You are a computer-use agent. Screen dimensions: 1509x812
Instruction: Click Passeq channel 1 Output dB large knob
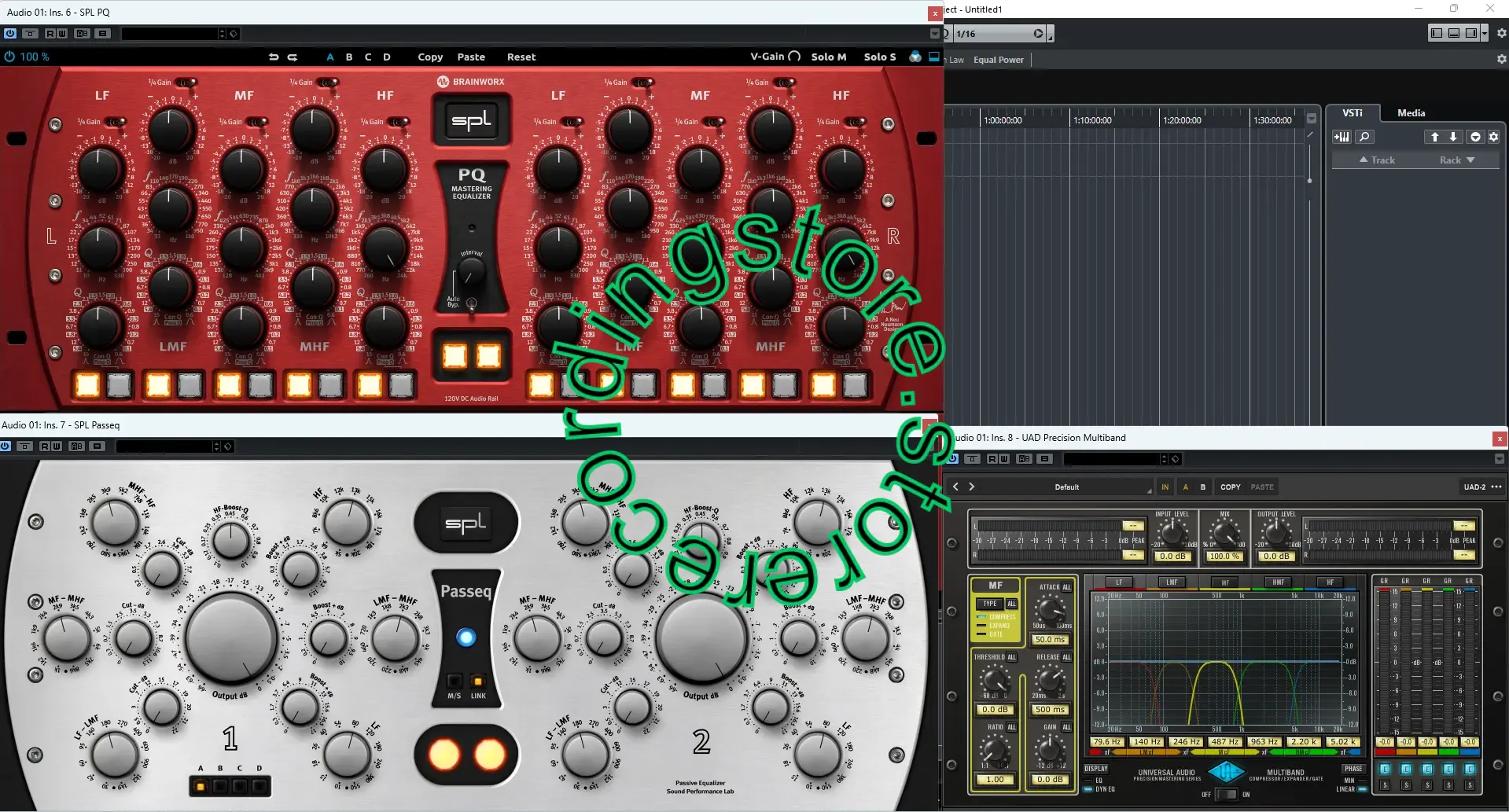(x=231, y=637)
